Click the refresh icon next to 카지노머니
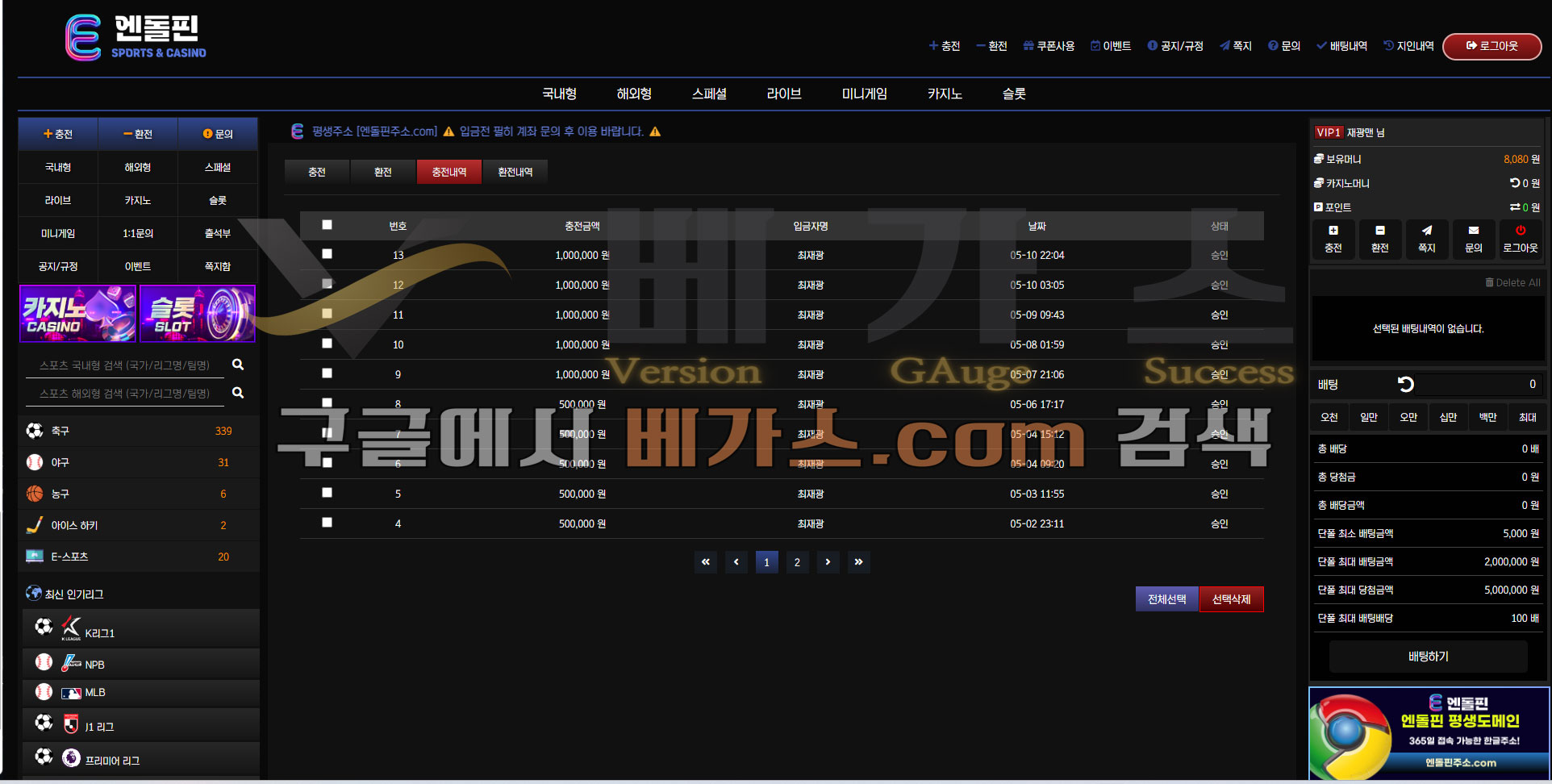This screenshot has width=1552, height=784. pos(1515,183)
